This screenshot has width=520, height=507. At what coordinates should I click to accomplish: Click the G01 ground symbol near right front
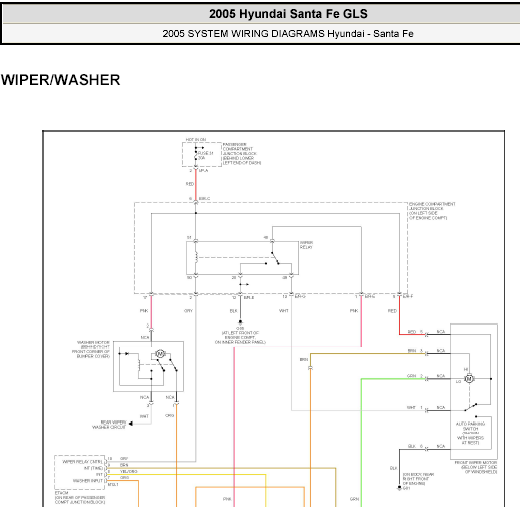(399, 488)
